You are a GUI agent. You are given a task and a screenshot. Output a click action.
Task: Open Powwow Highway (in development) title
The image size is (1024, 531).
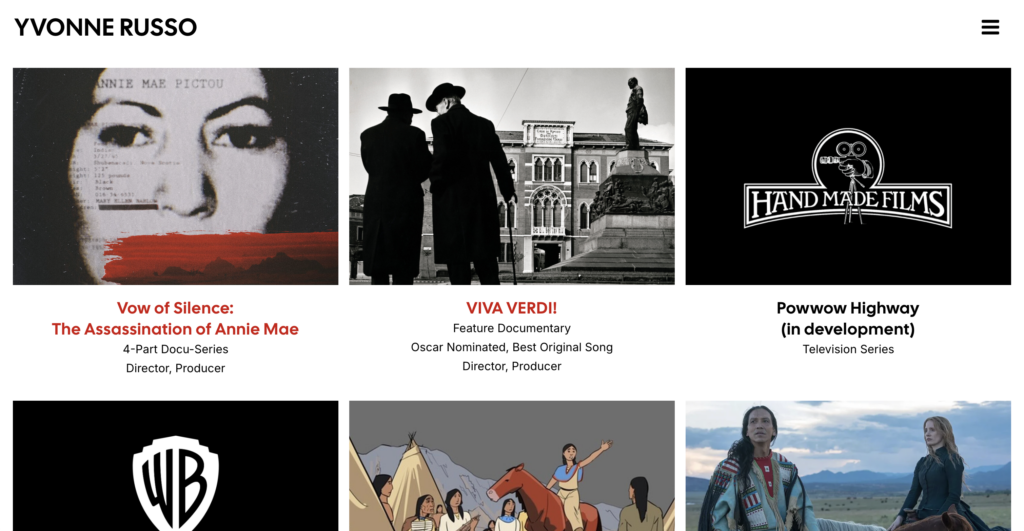click(848, 319)
